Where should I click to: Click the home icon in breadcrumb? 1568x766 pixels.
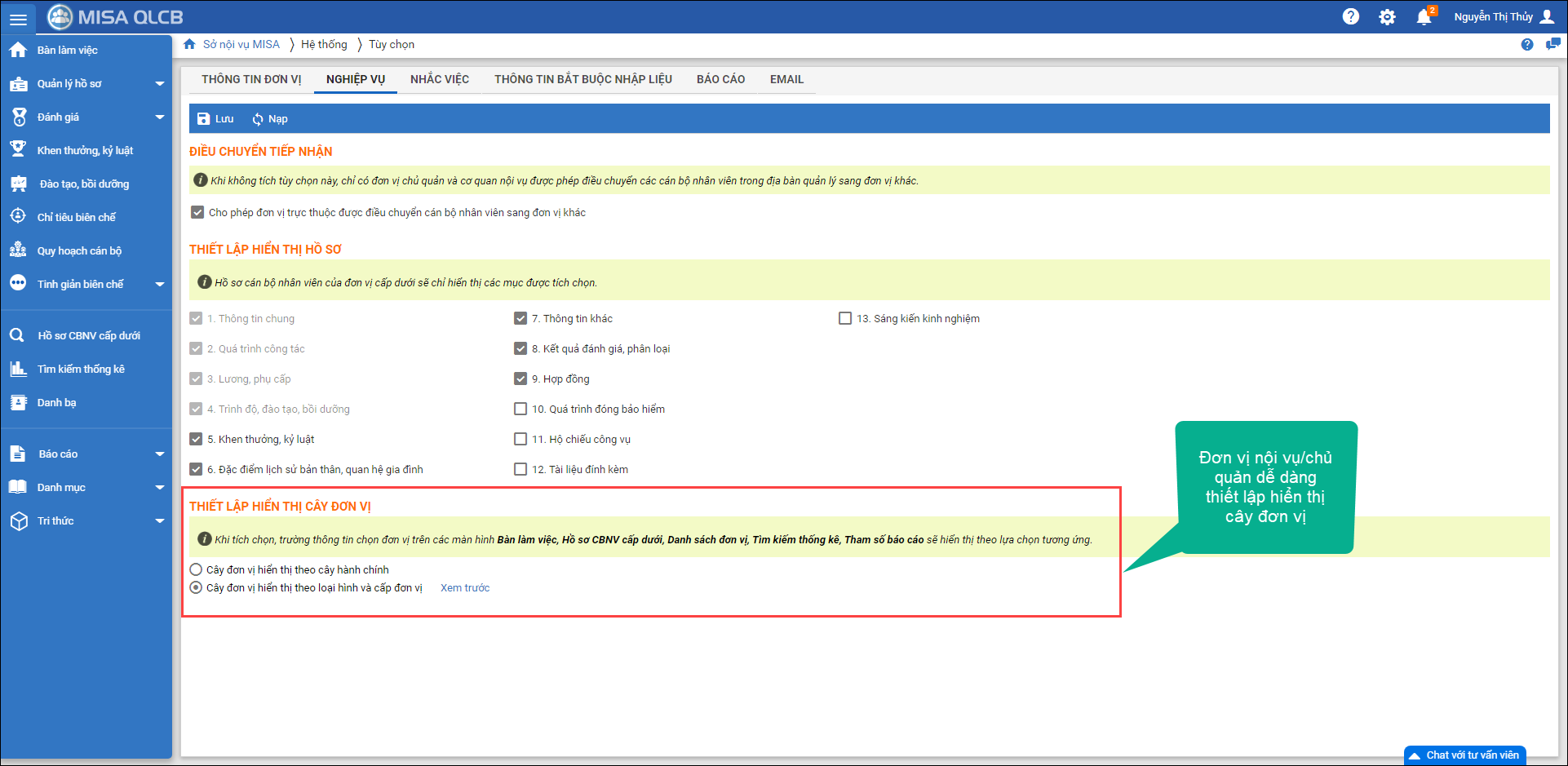[x=189, y=44]
